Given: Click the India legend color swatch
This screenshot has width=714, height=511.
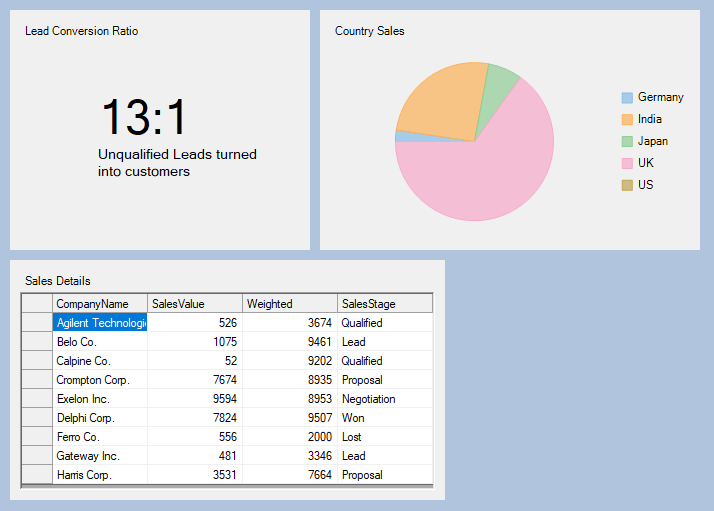Looking at the screenshot, I should [627, 120].
